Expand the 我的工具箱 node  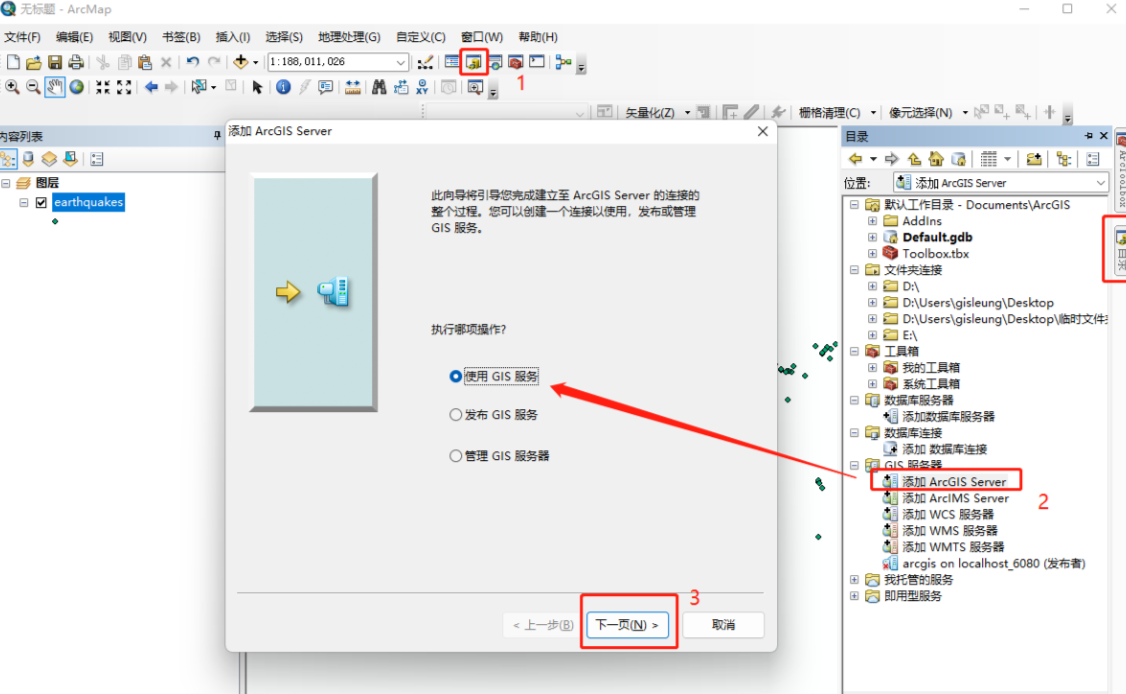(x=872, y=367)
